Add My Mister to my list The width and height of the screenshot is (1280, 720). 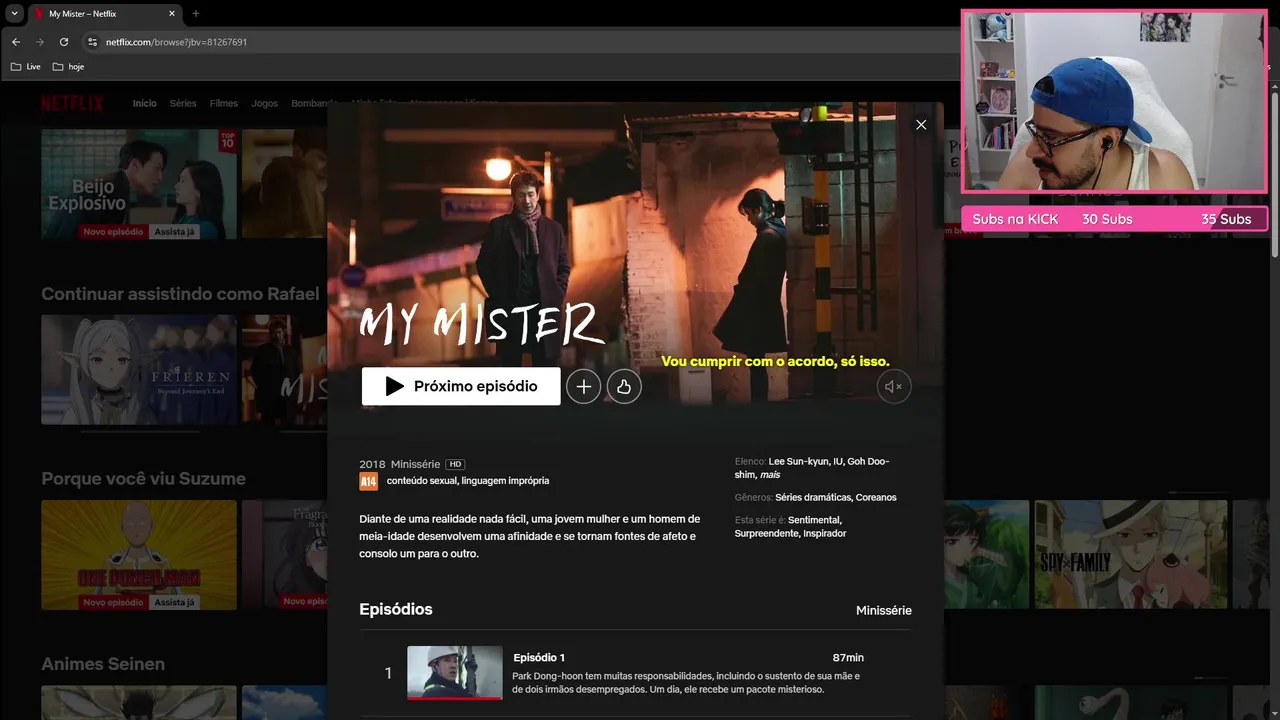coord(584,386)
